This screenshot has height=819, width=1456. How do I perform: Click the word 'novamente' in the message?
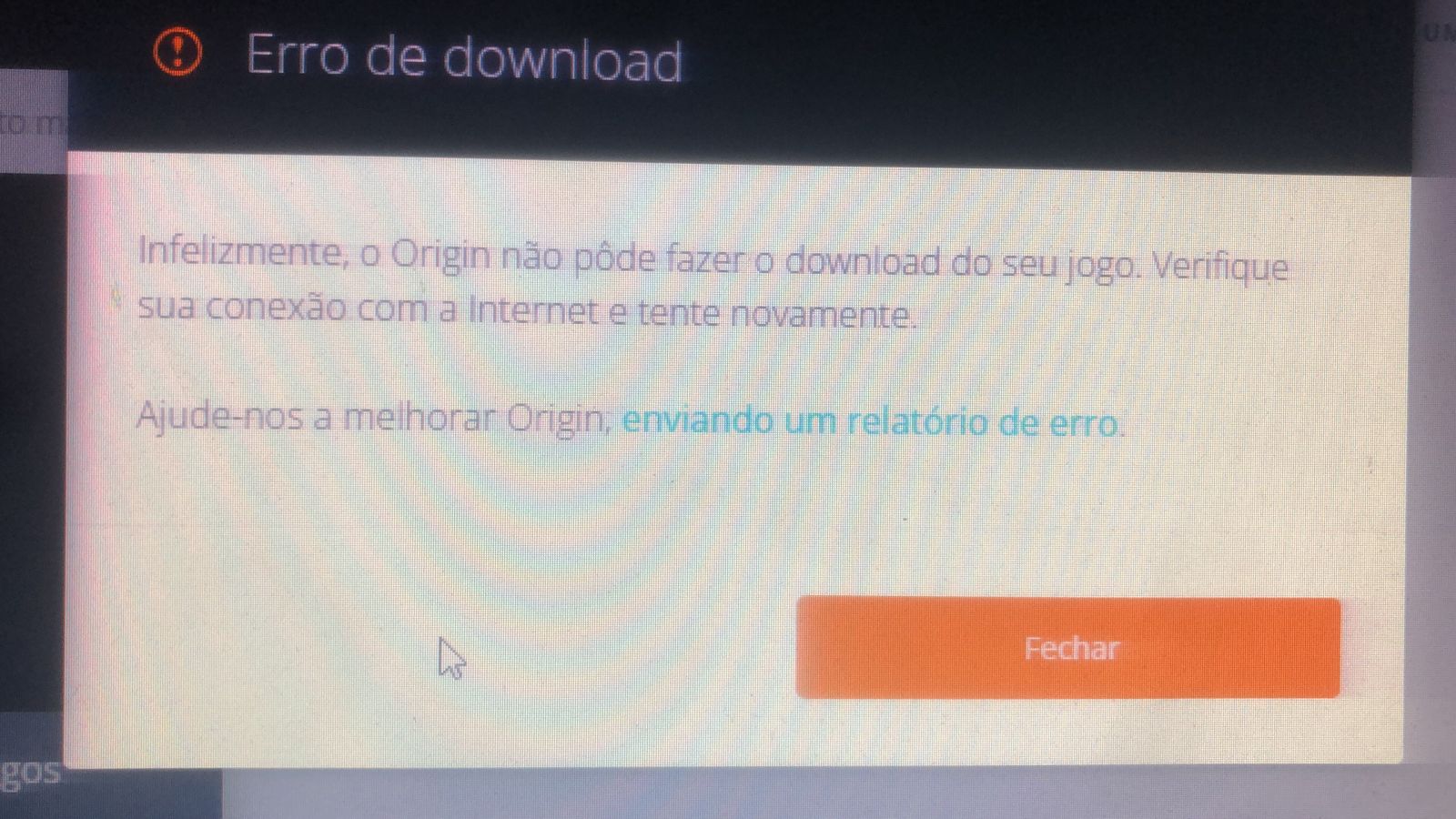[x=821, y=315]
